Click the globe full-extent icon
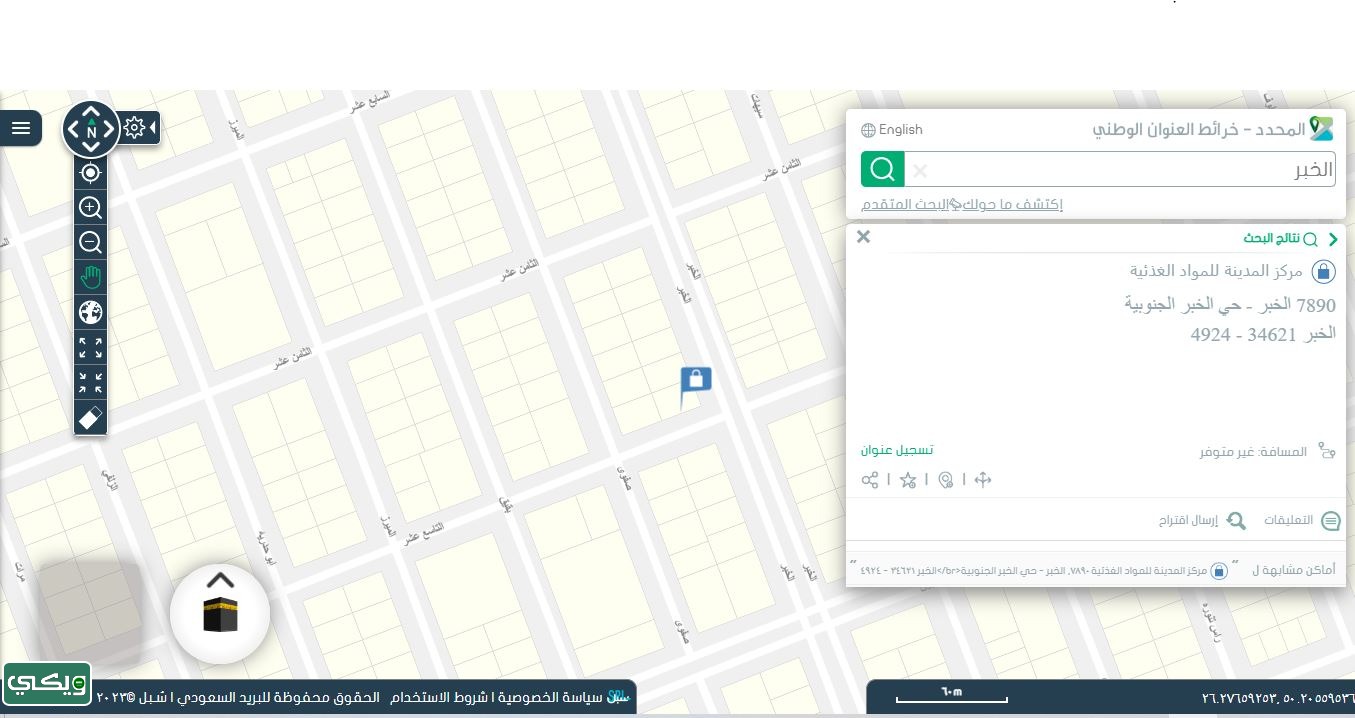This screenshot has height=718, width=1355. coord(90,313)
